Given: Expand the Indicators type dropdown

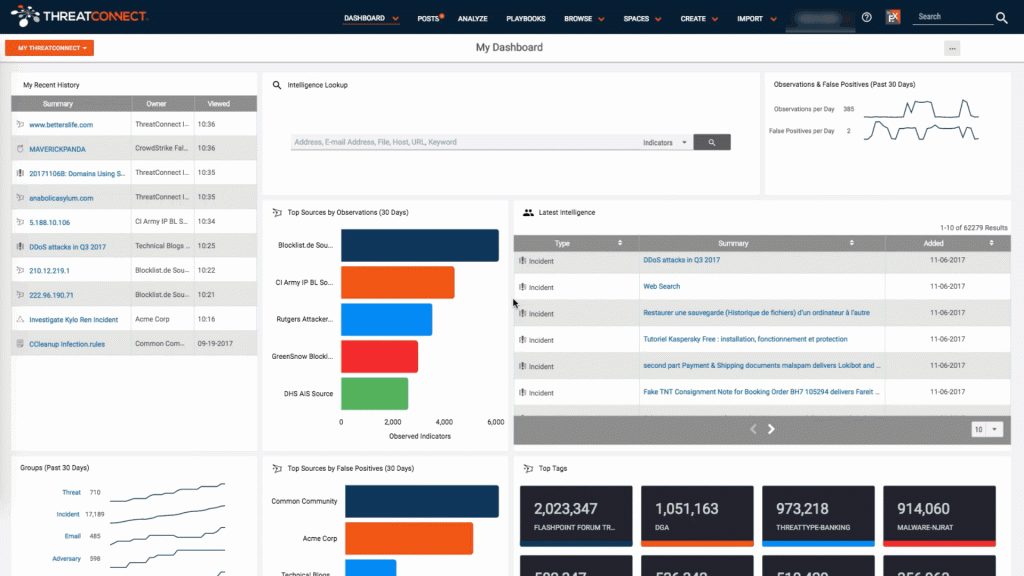Looking at the screenshot, I should (x=666, y=143).
